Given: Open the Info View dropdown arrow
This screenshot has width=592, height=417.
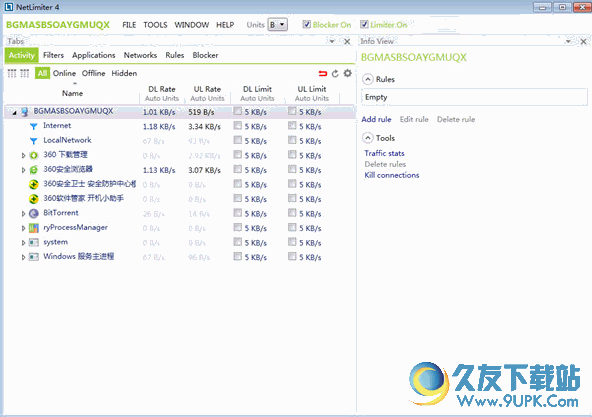Looking at the screenshot, I should point(568,41).
